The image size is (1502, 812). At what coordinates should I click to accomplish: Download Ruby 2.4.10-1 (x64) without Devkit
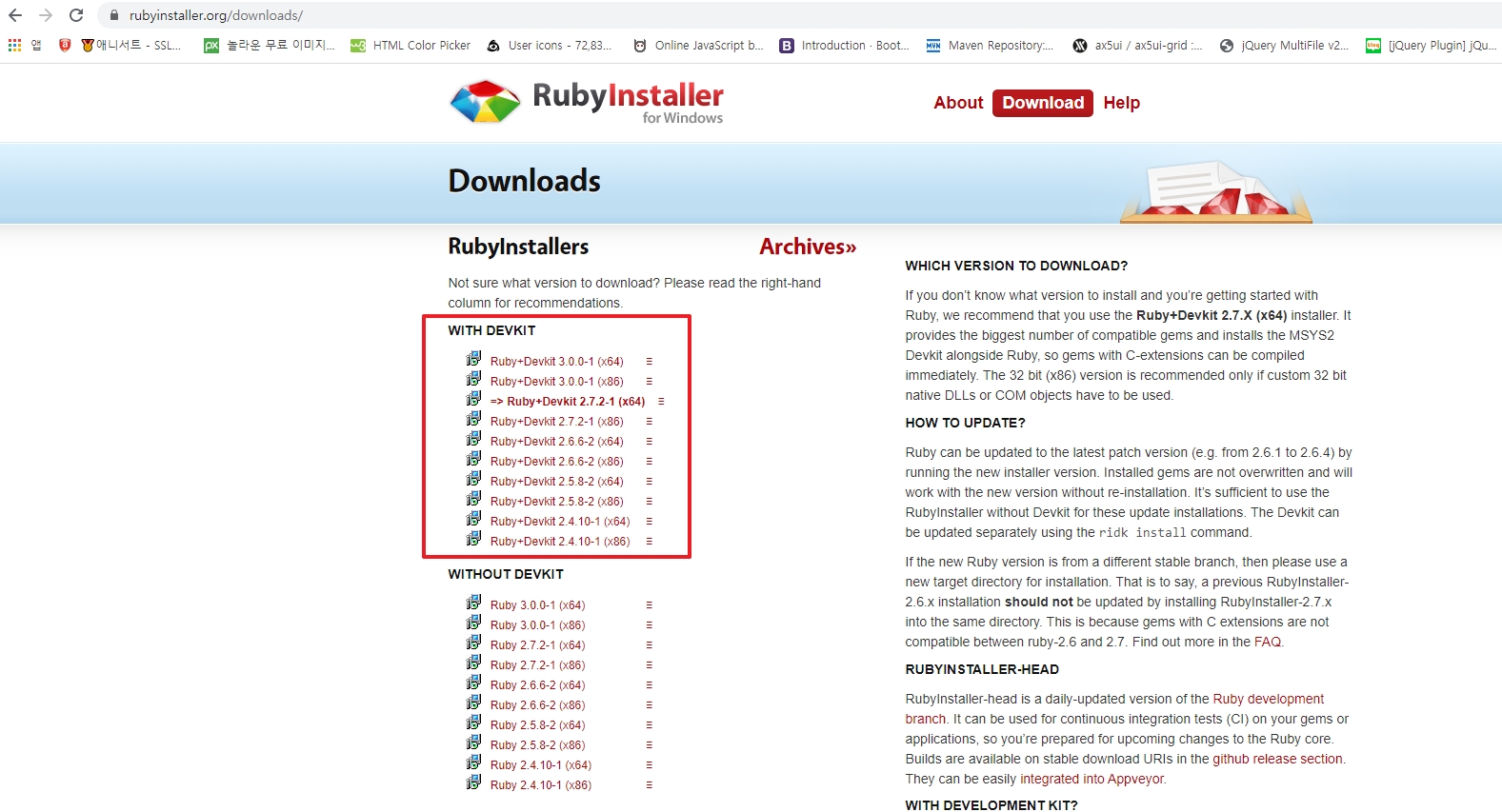[541, 765]
